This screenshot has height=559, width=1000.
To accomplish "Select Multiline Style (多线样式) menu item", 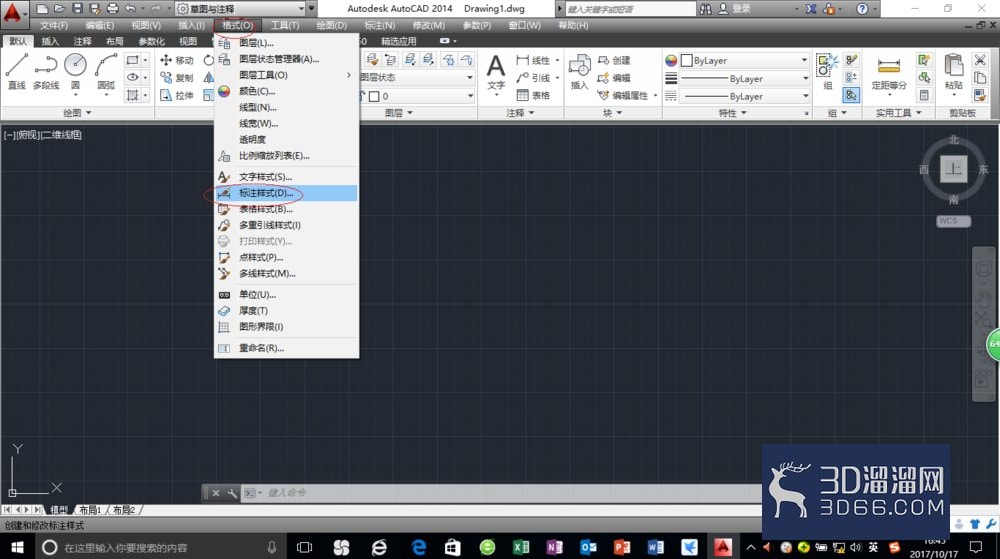I will pos(286,273).
